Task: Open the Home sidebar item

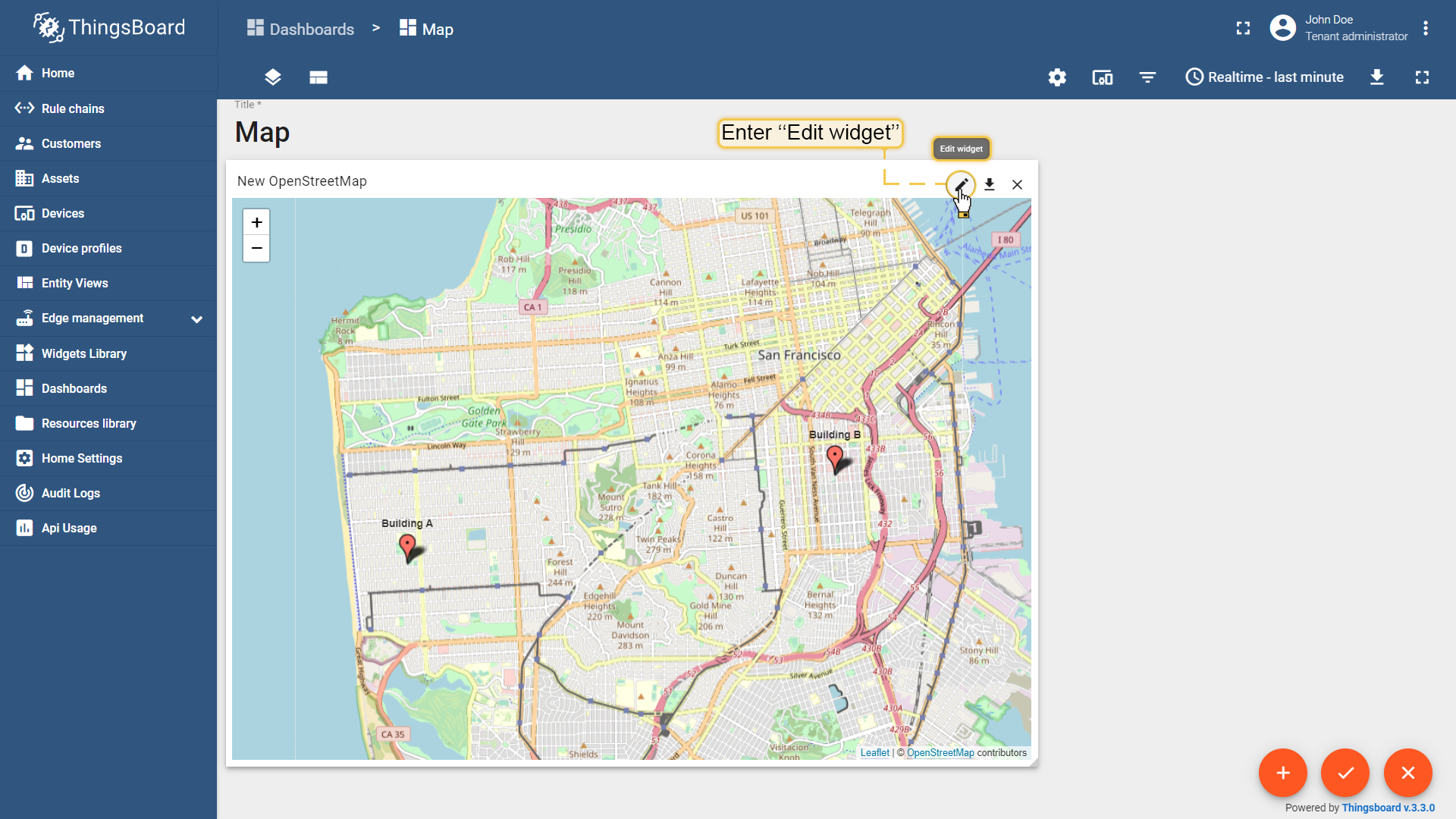Action: point(108,73)
